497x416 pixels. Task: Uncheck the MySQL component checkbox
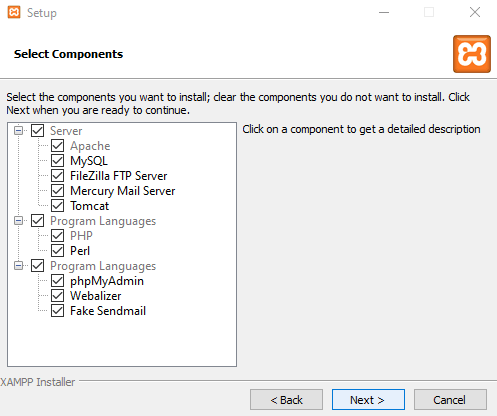(x=57, y=161)
